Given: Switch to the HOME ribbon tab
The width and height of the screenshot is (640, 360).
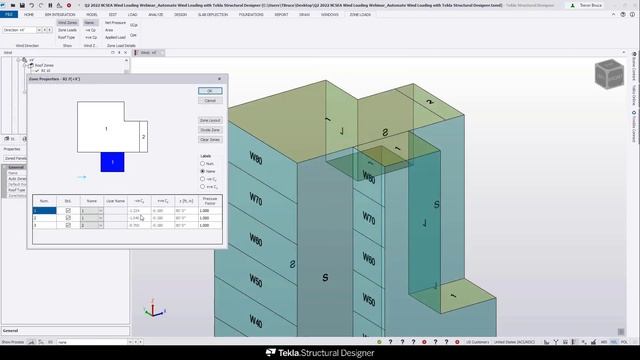Looking at the screenshot, I should click(x=29, y=14).
